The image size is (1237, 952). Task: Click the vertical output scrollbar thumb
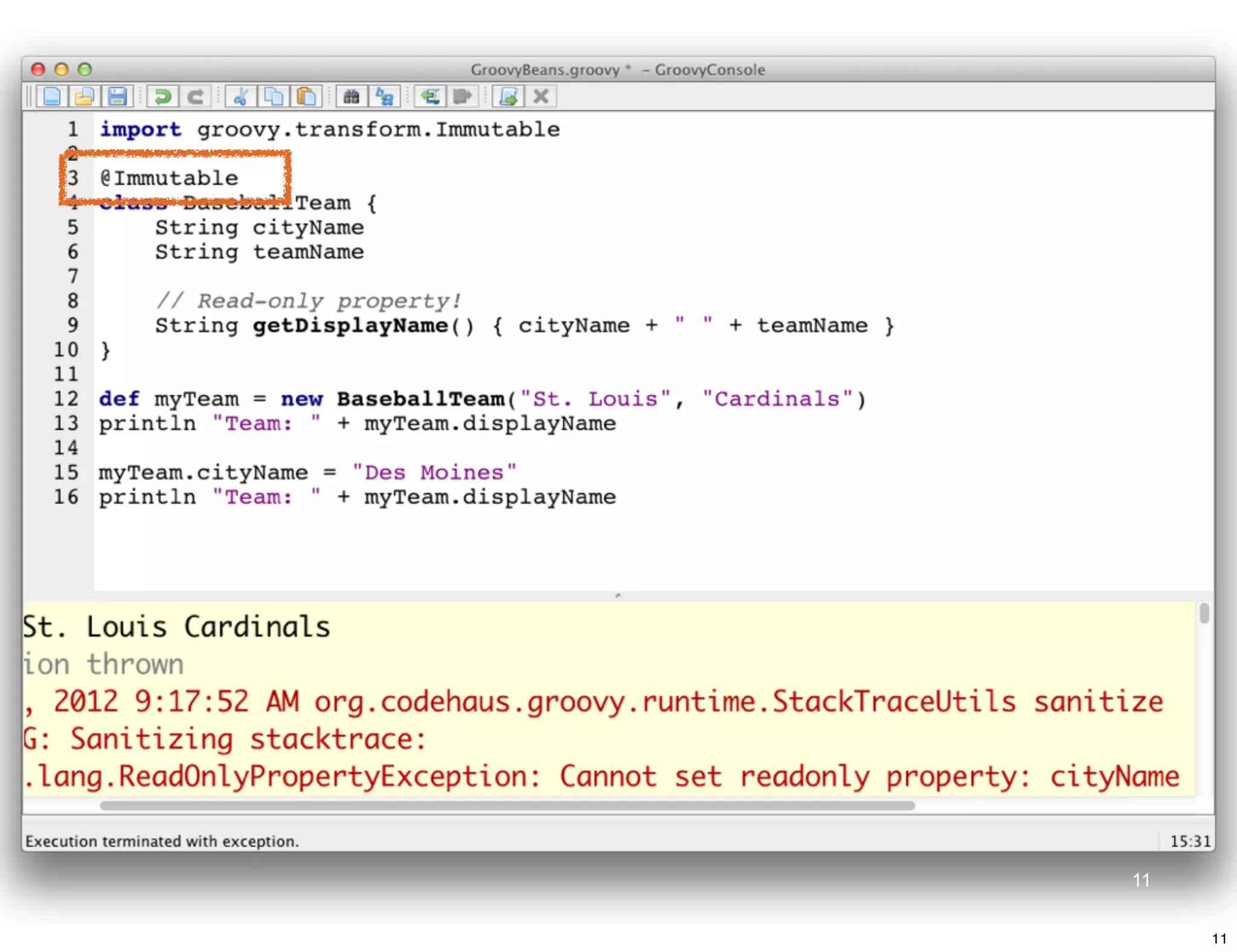pos(1204,613)
